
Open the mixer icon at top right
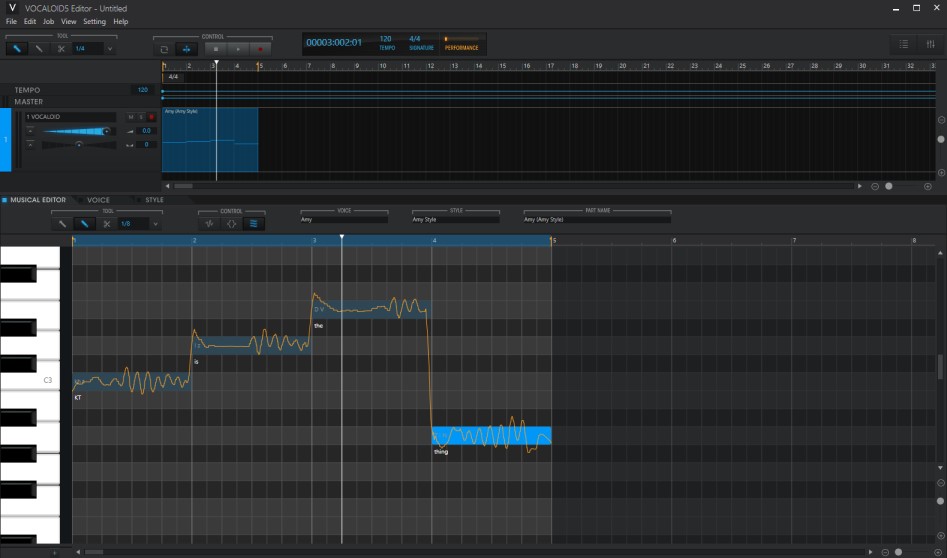pos(930,44)
